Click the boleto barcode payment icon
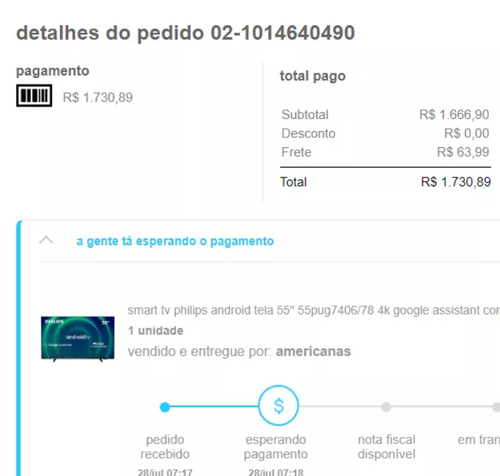This screenshot has height=476, width=500. (34, 96)
